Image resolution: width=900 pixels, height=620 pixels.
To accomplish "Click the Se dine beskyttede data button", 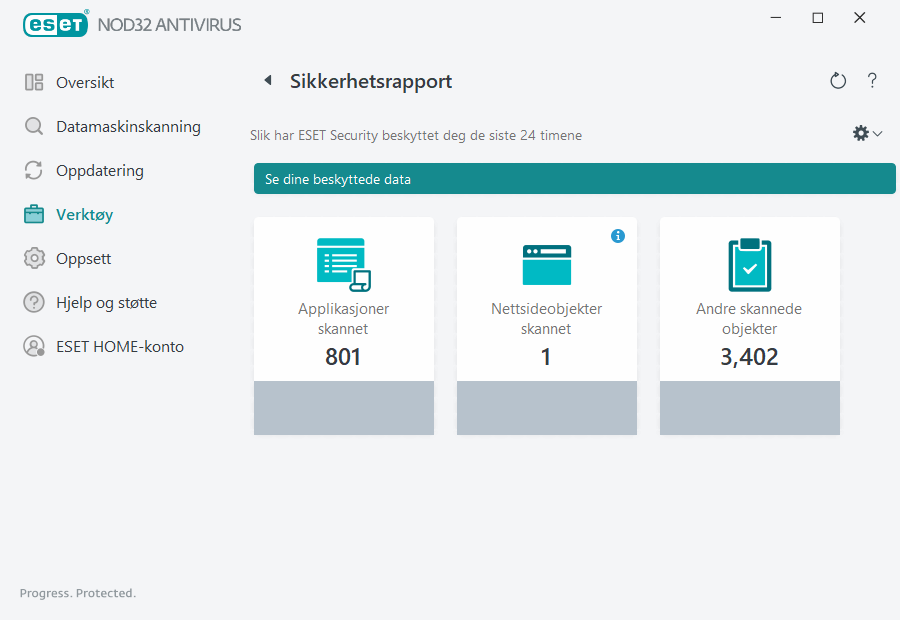I will click(575, 178).
